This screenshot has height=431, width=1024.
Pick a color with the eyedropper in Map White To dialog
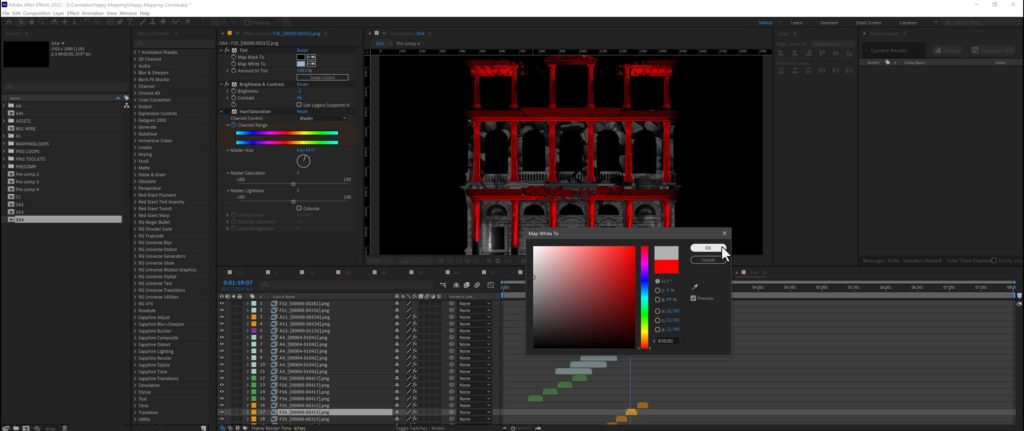tap(695, 287)
